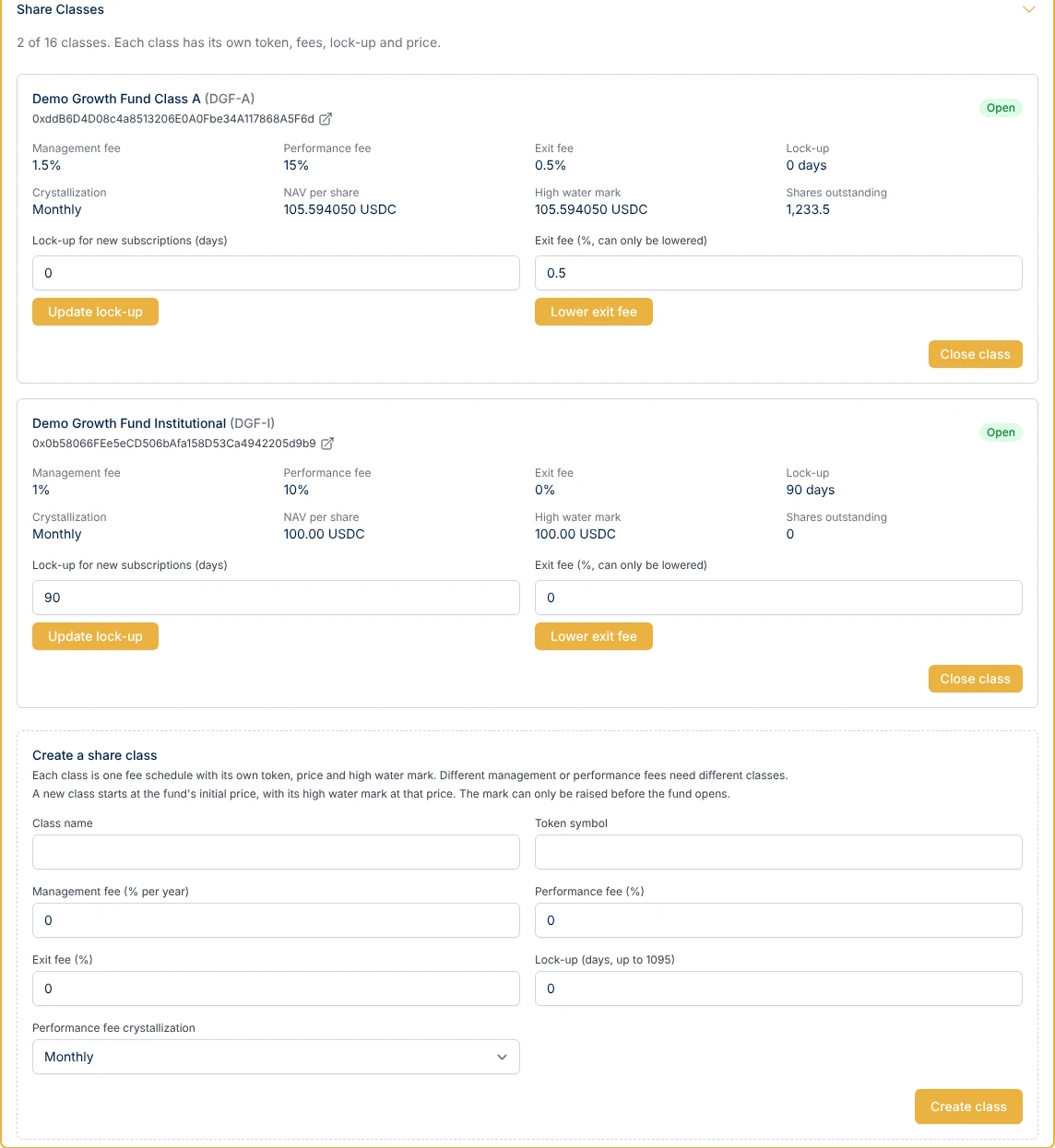Focus Institutional exit fee percent input
The width and height of the screenshot is (1055, 1148).
pyautogui.click(x=778, y=598)
